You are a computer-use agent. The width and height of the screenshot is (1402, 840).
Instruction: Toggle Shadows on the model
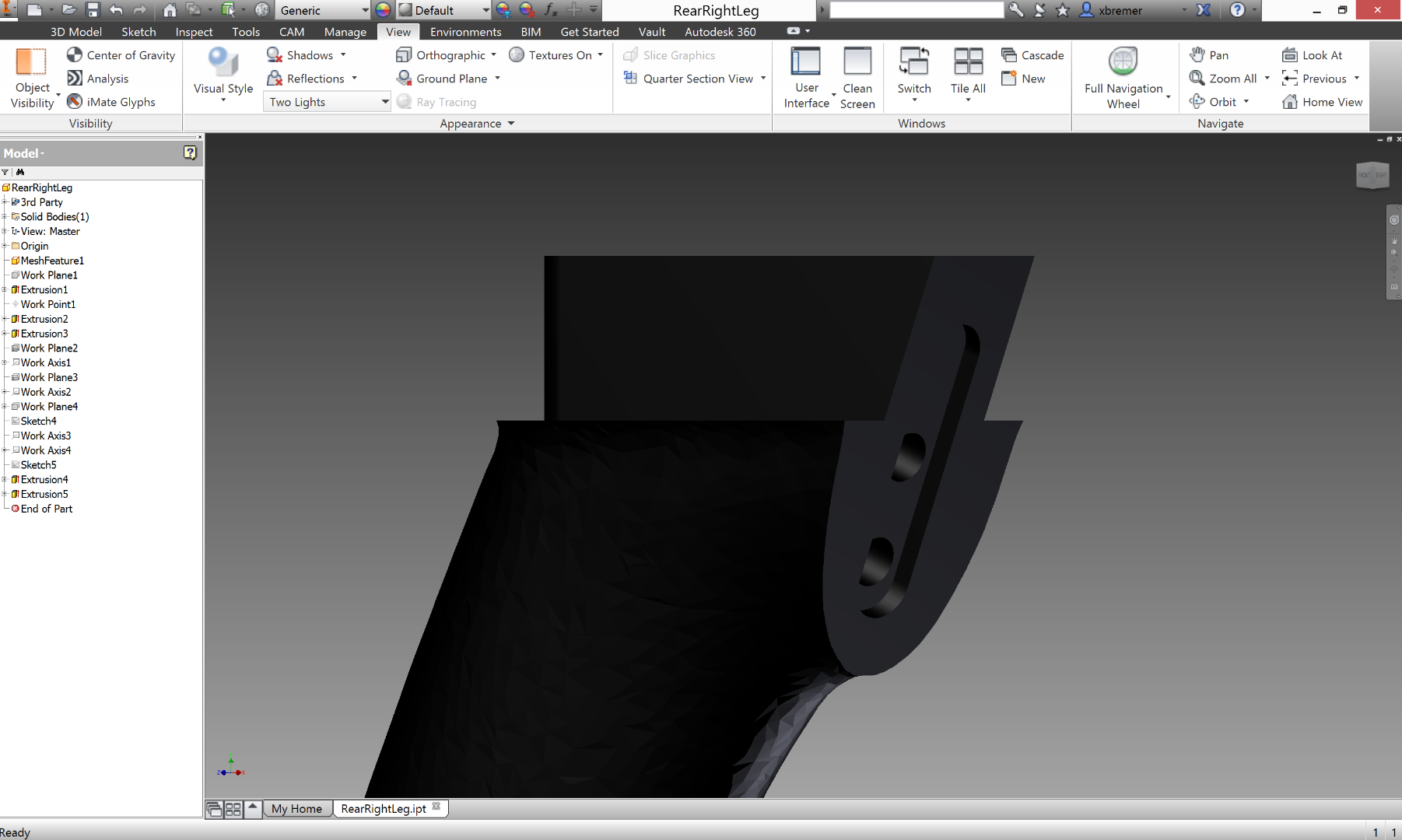(x=300, y=55)
